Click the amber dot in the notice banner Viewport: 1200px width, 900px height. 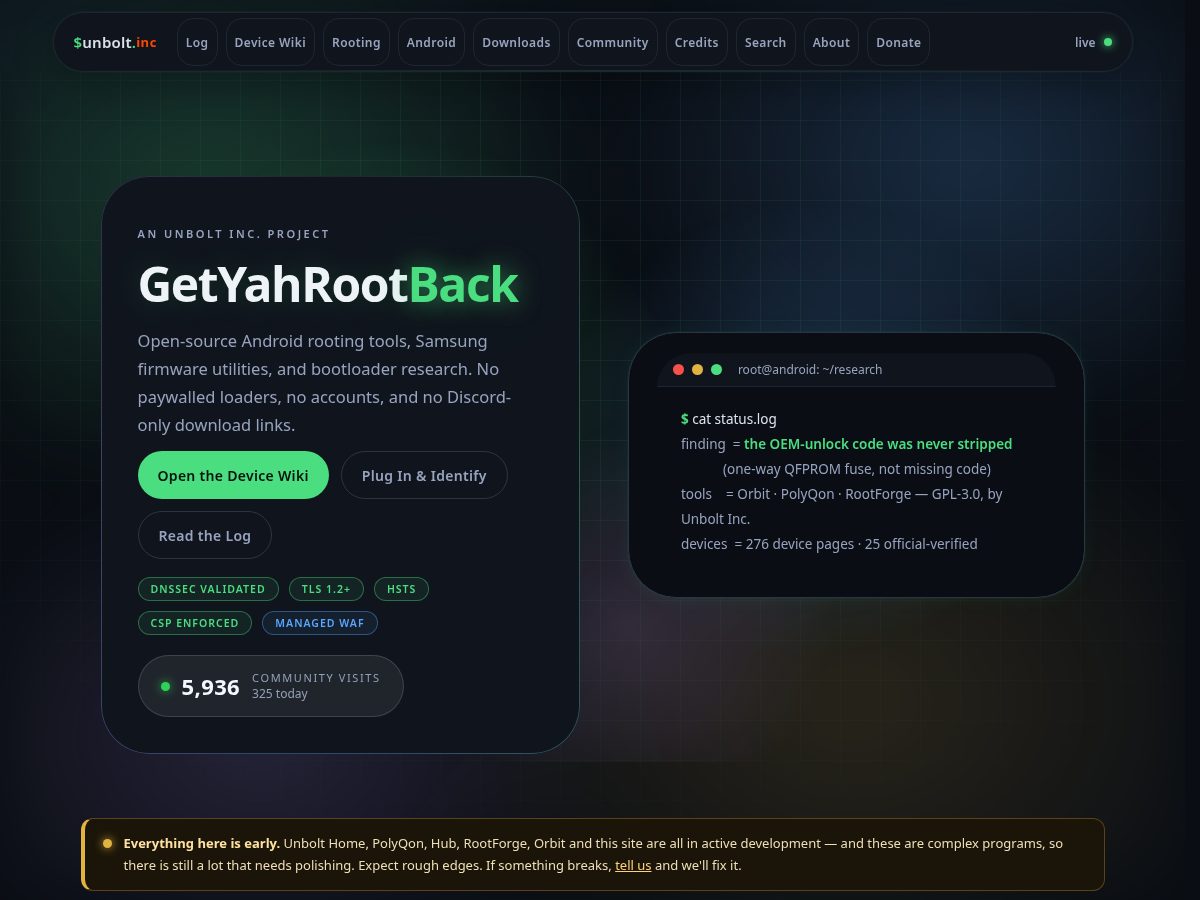[107, 843]
